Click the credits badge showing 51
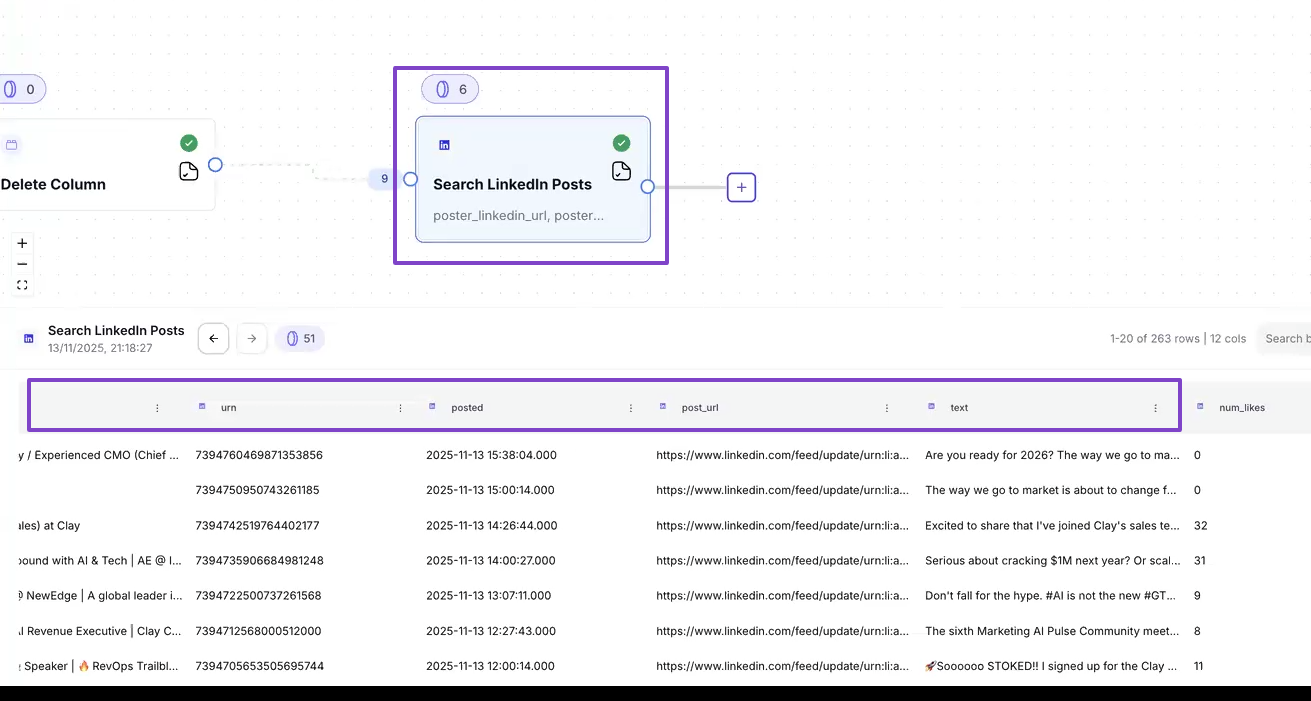Screen dimensions: 1311x701 click(300, 339)
